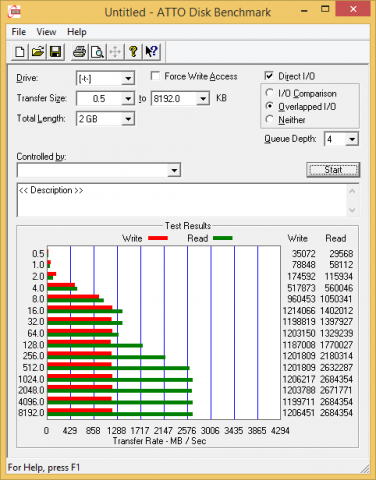Uncheck the Direct I/O checkbox

coord(269,76)
